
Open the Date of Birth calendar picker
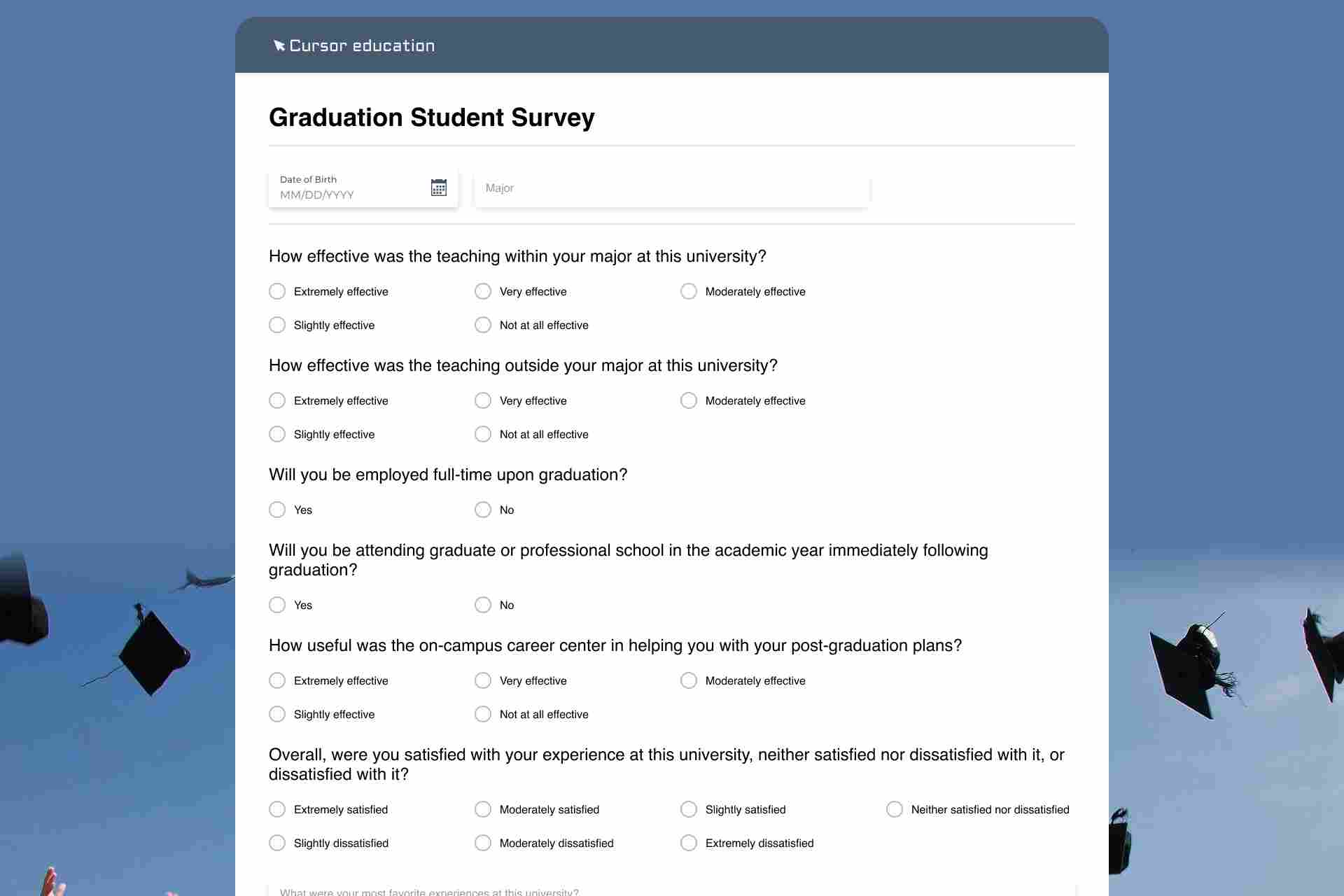439,188
